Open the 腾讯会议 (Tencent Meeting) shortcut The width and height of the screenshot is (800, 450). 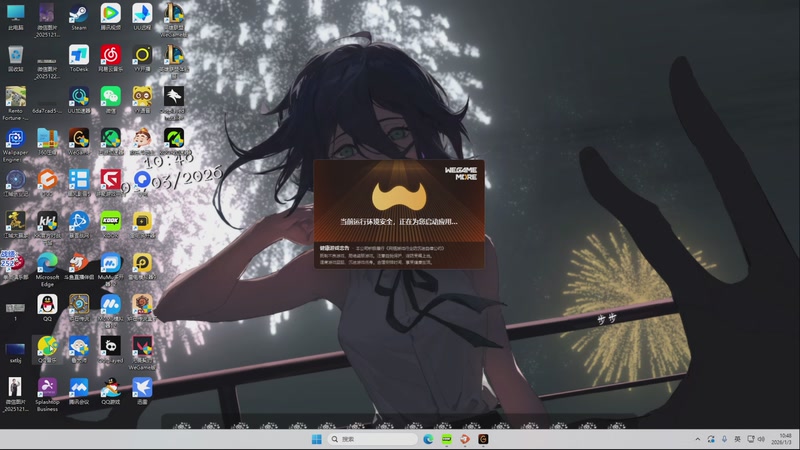[x=79, y=391]
